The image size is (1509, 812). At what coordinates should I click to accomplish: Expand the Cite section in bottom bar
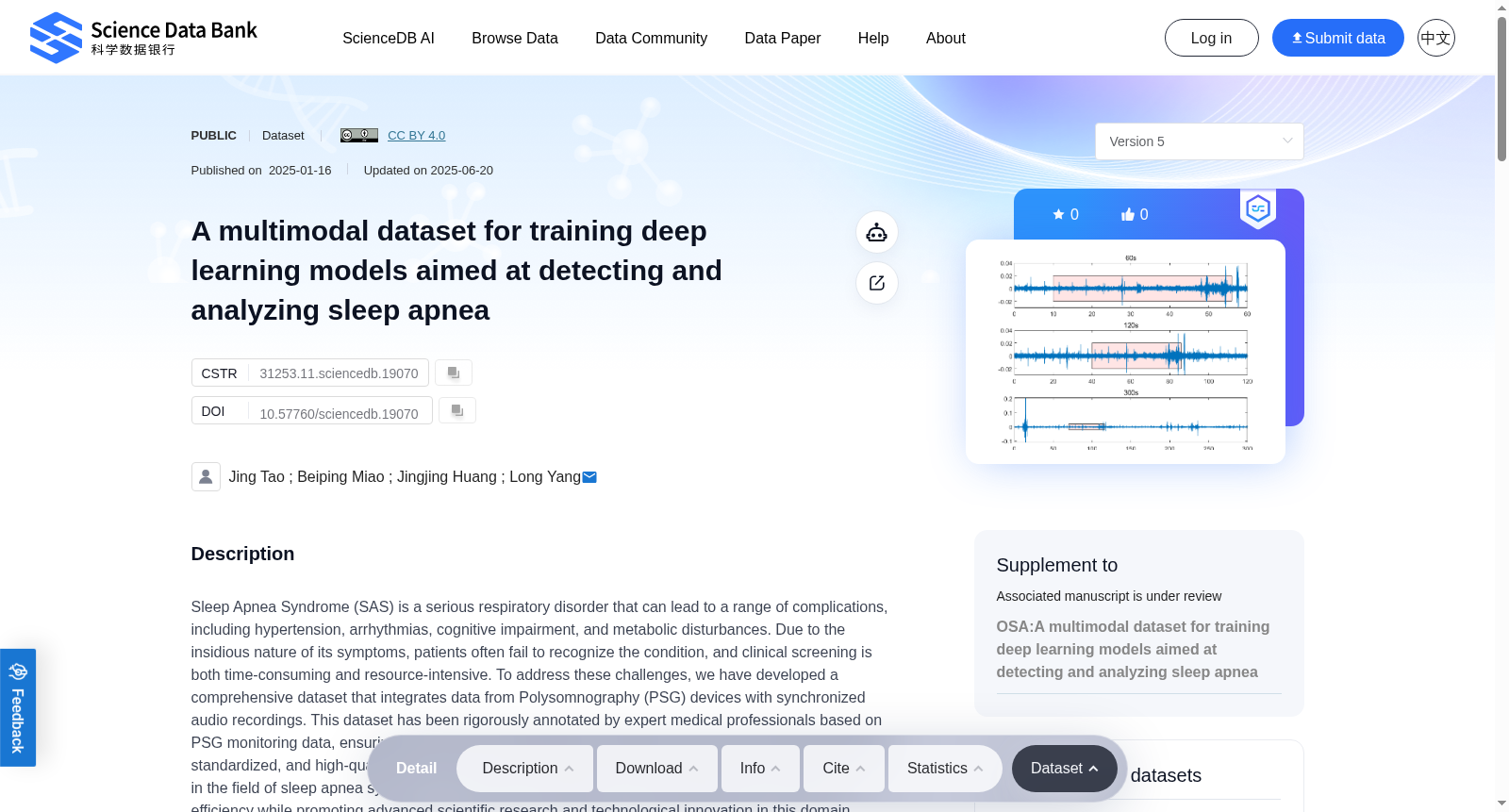(x=844, y=769)
